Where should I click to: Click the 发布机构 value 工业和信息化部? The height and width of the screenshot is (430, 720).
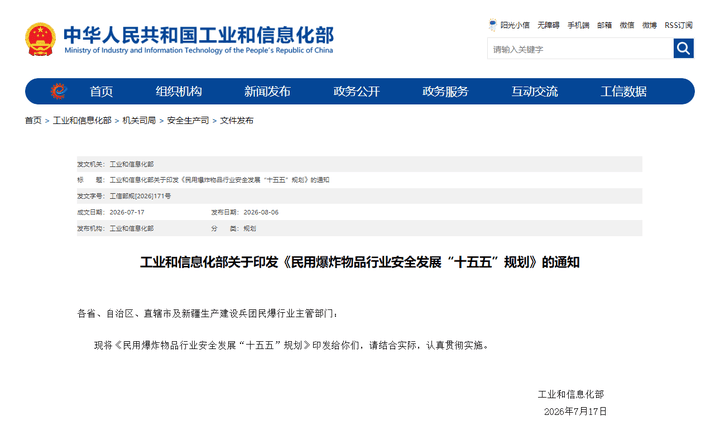click(131, 228)
